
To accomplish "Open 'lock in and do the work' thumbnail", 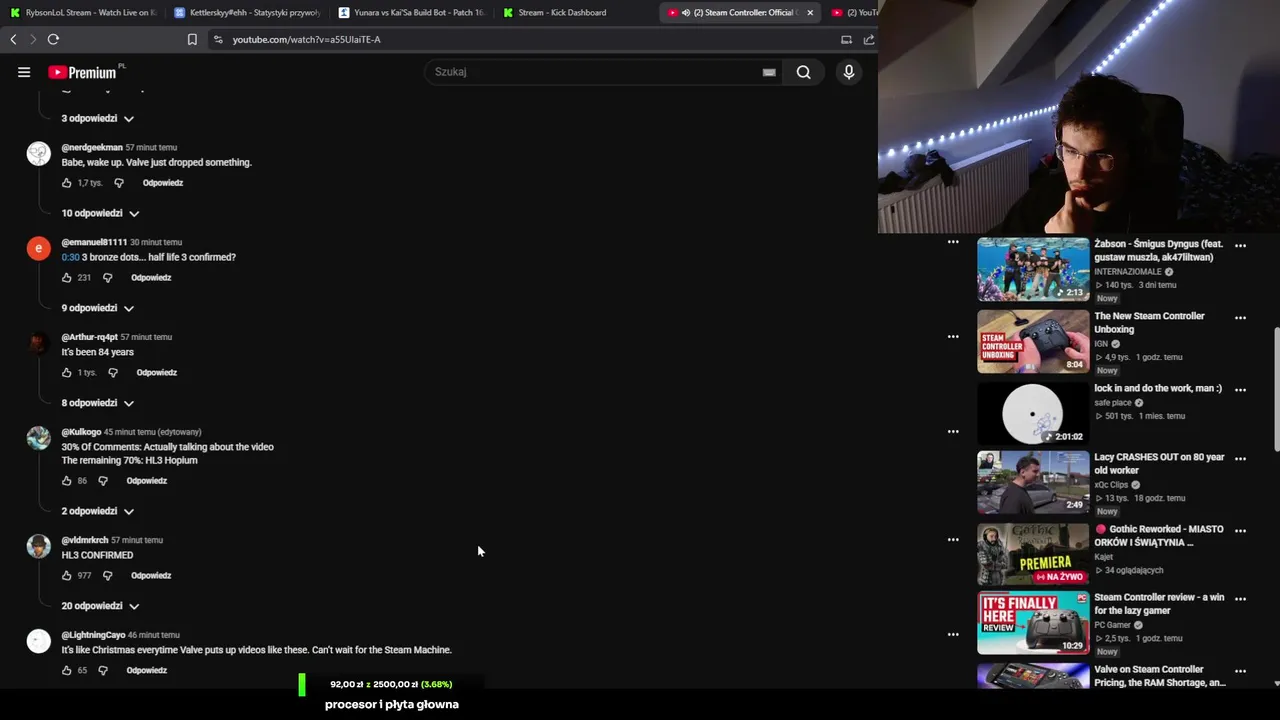I will pos(1033,413).
